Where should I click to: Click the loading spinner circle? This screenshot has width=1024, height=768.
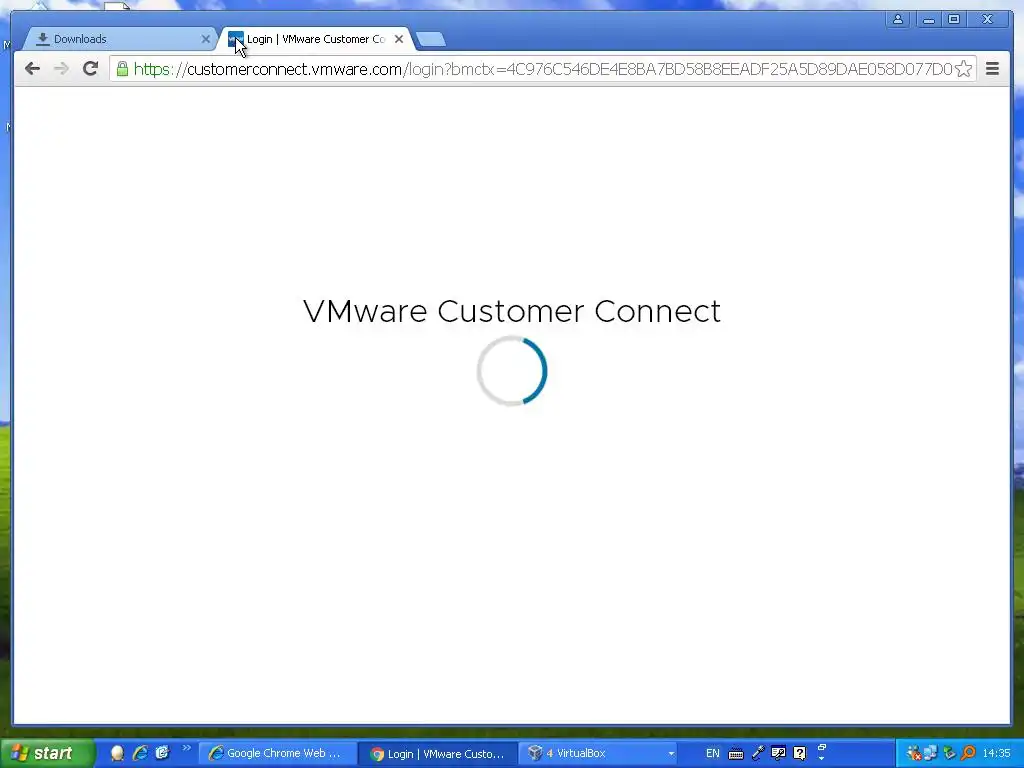pyautogui.click(x=512, y=371)
